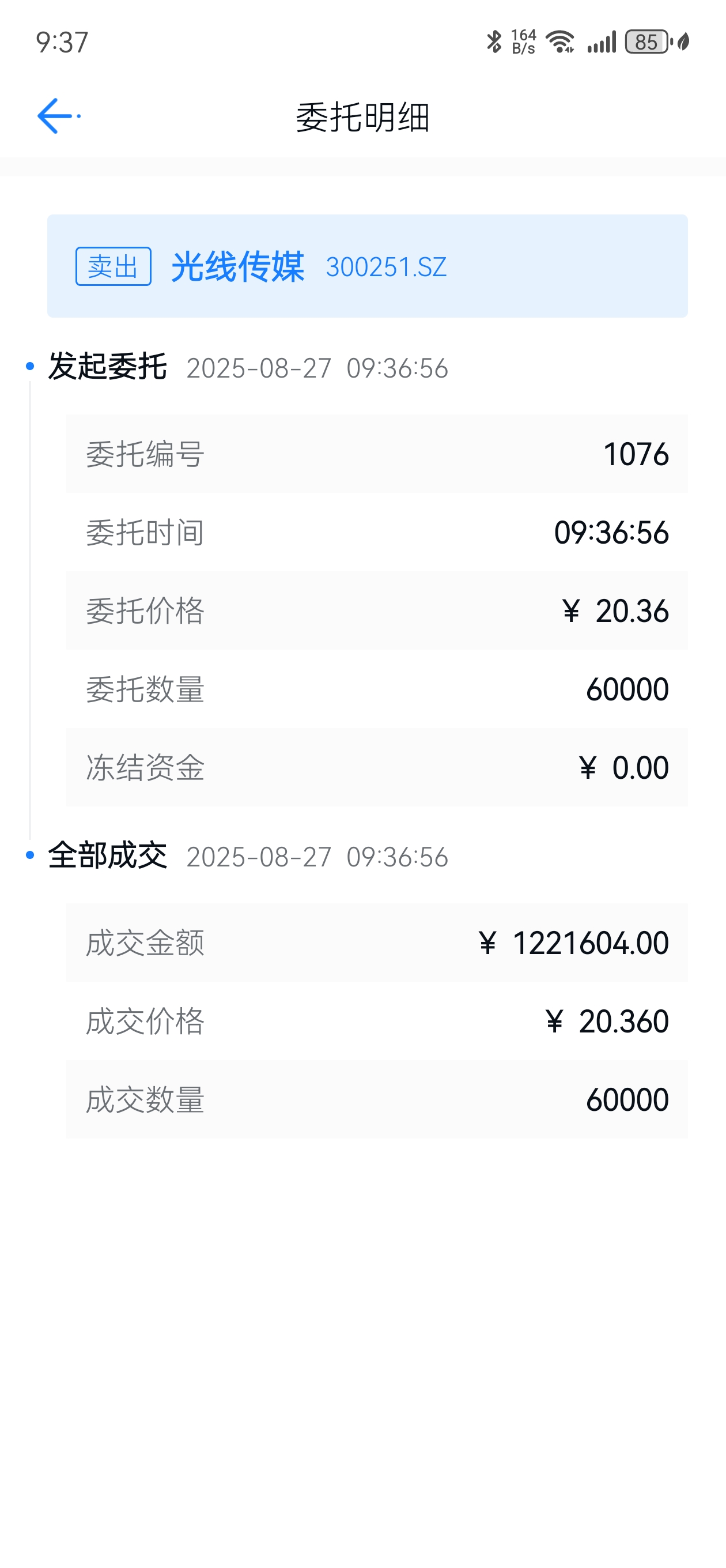Select the 成交价格 ¥20.360 row

pyautogui.click(x=377, y=1021)
